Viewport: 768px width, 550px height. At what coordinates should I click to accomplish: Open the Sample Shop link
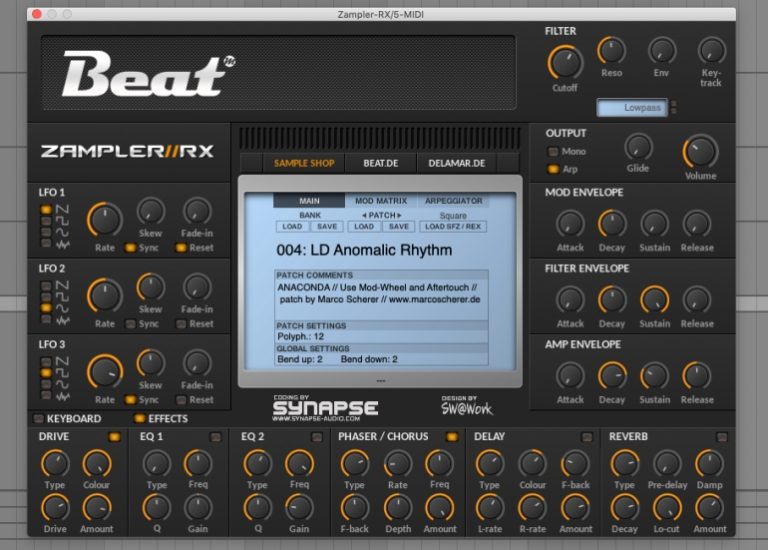[303, 163]
